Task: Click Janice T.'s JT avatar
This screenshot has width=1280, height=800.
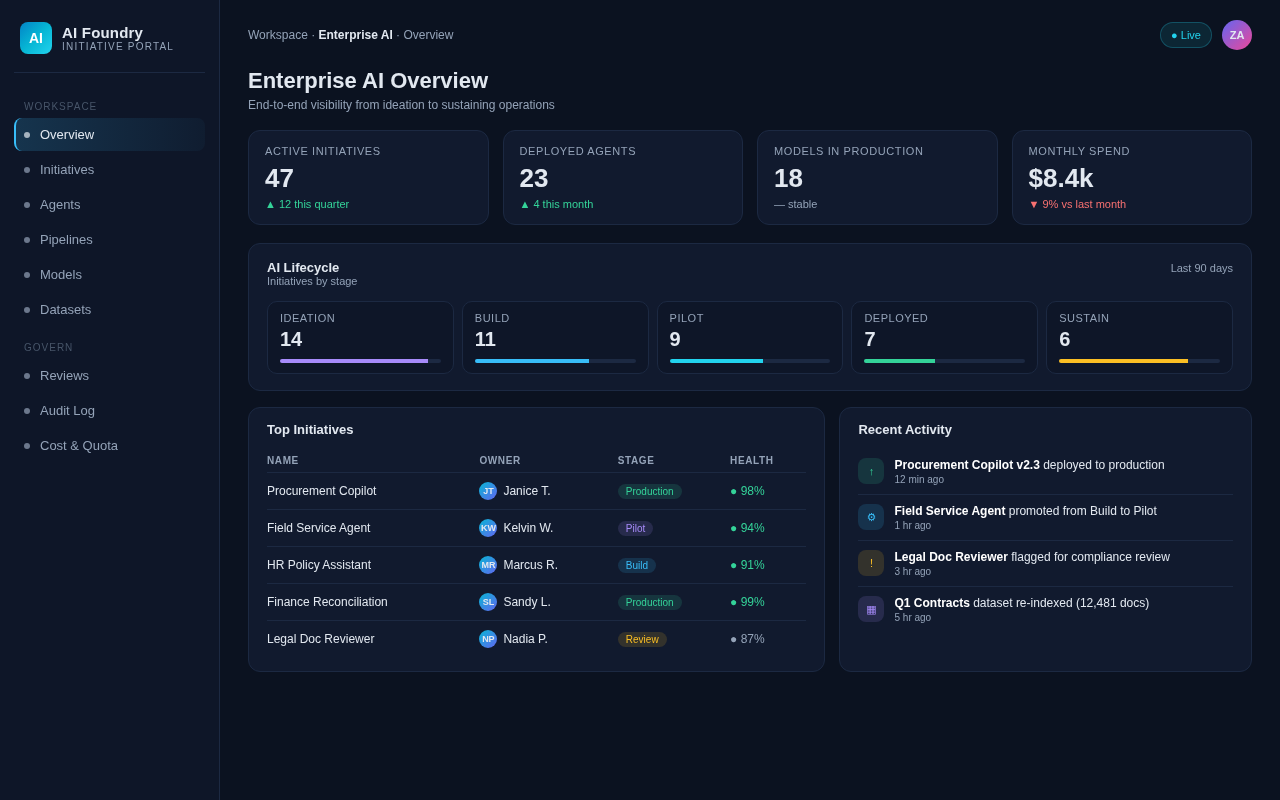Action: tap(488, 491)
